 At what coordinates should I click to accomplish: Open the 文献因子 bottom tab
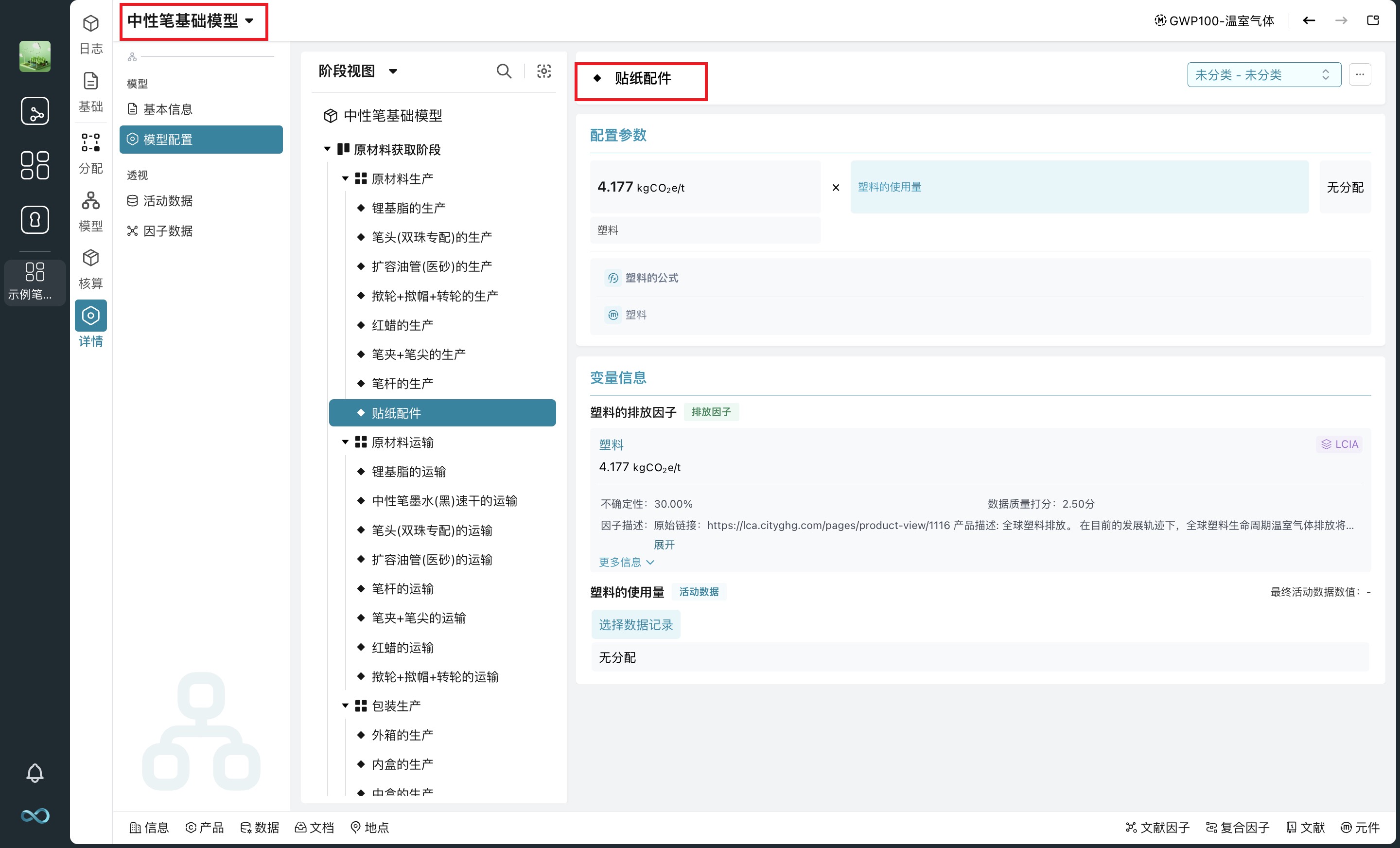[1157, 828]
